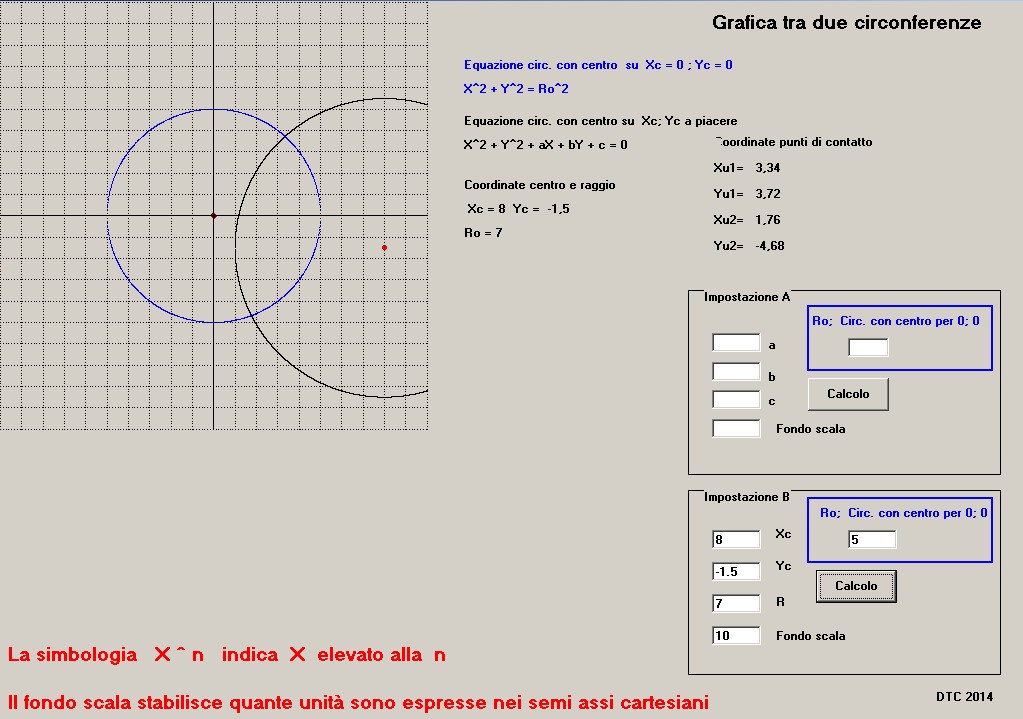
Task: Click the empty Ro field in Impostazione A
Action: 868,348
